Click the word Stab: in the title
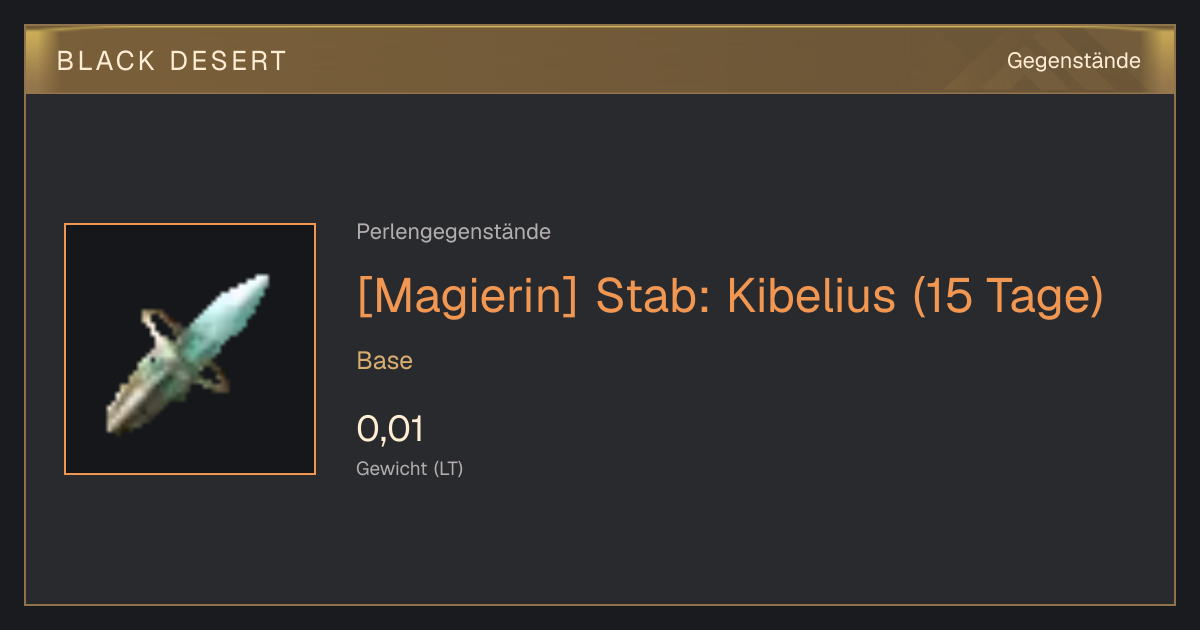 coord(654,296)
